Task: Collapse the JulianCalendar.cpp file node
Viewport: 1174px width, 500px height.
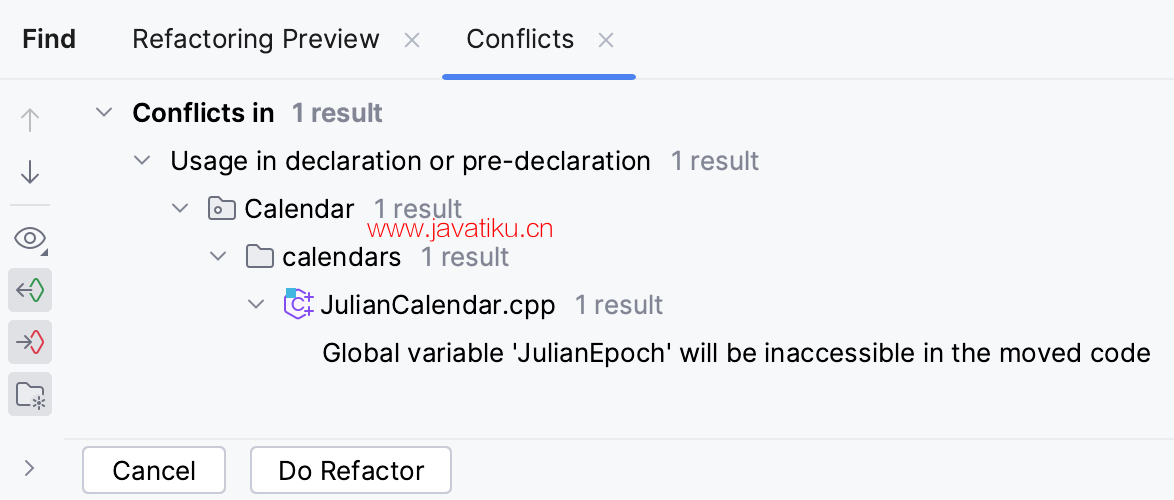Action: point(256,305)
